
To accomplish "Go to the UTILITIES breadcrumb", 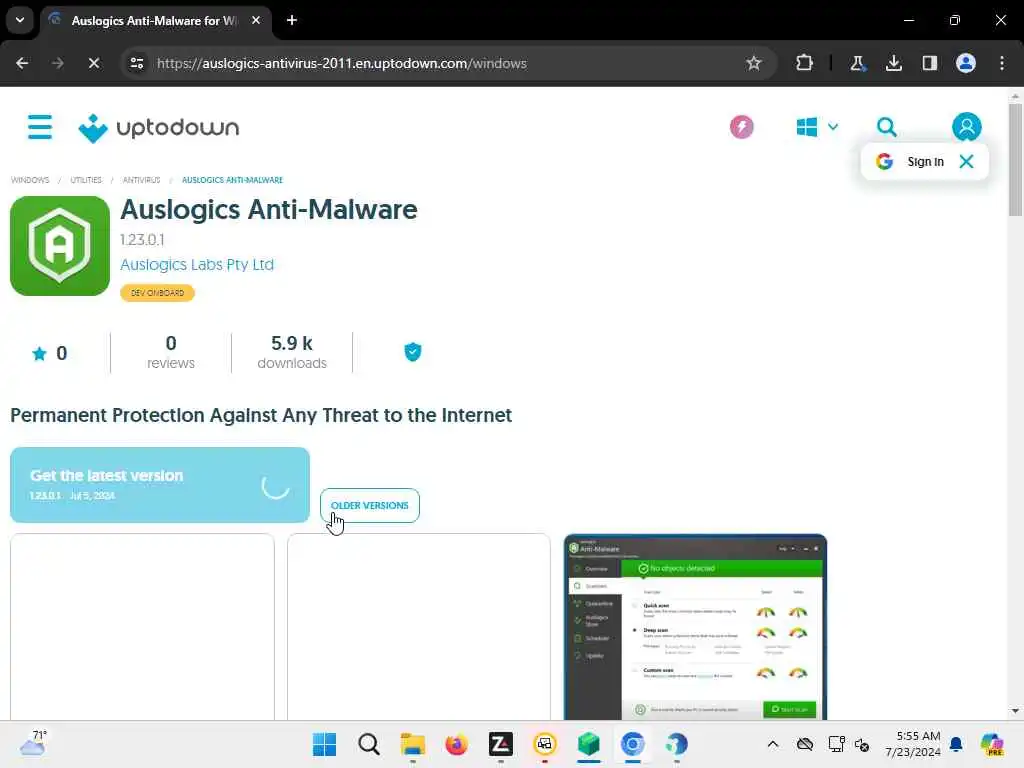I will [x=86, y=180].
